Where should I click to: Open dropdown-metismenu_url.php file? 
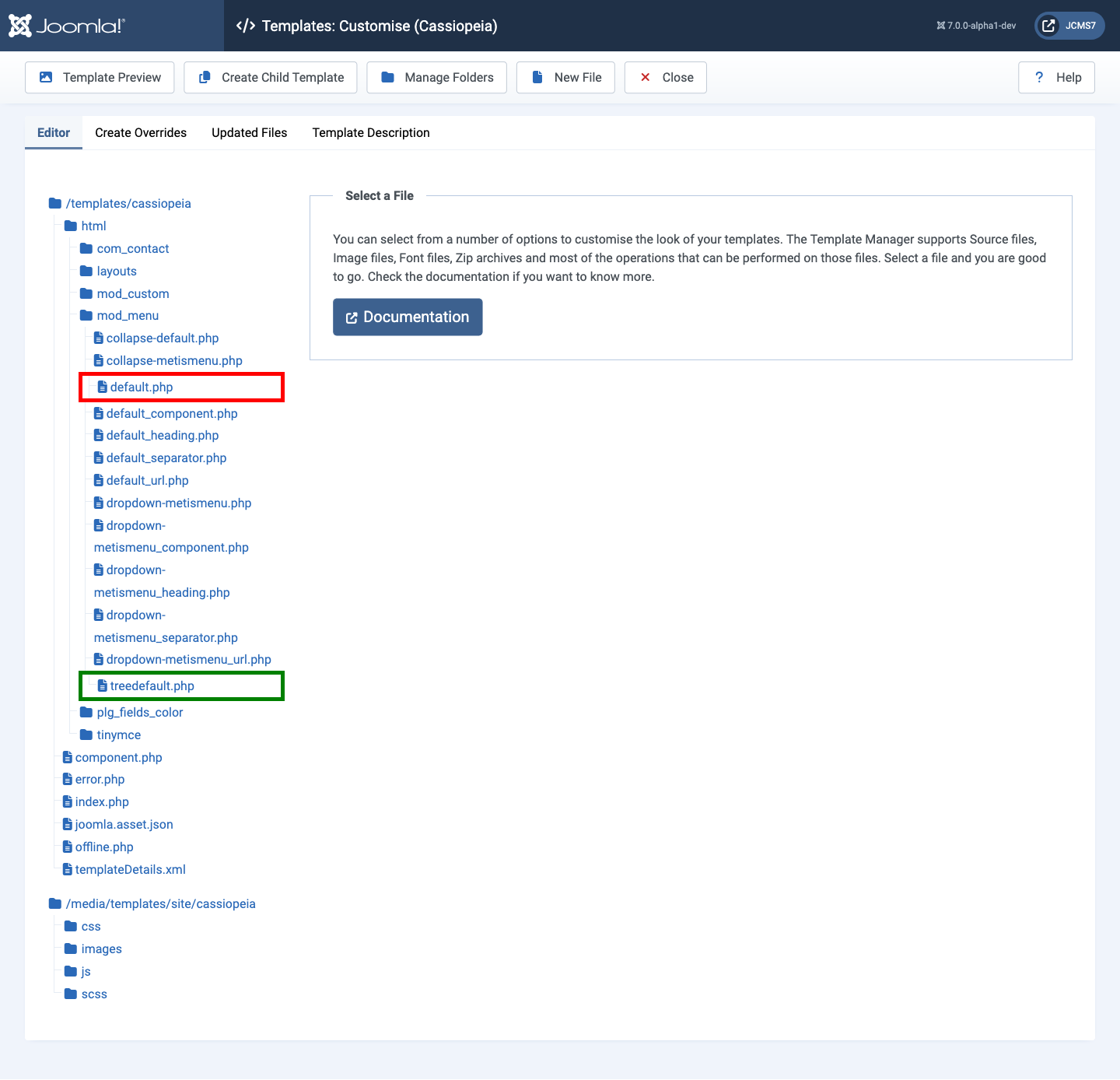point(183,660)
